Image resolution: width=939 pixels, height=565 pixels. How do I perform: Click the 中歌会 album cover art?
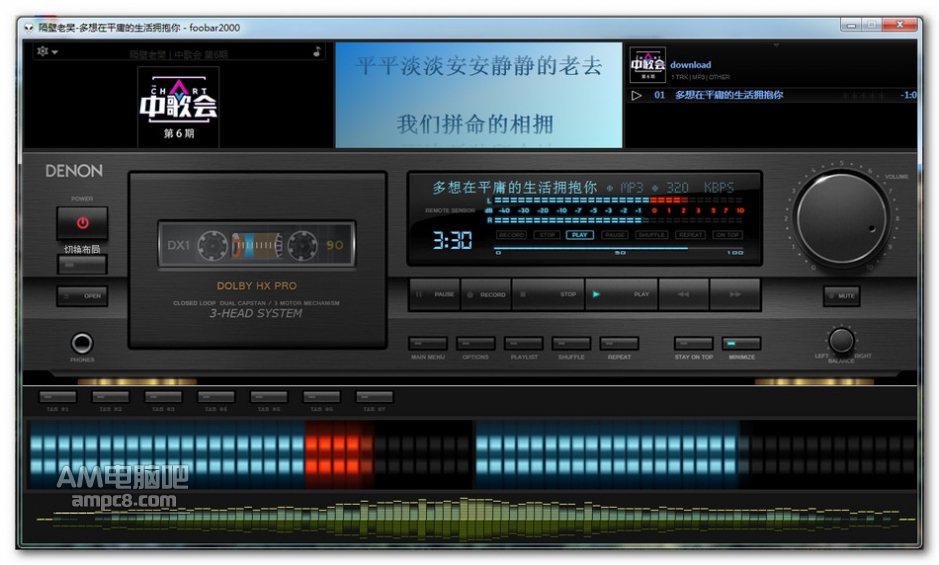pyautogui.click(x=178, y=107)
